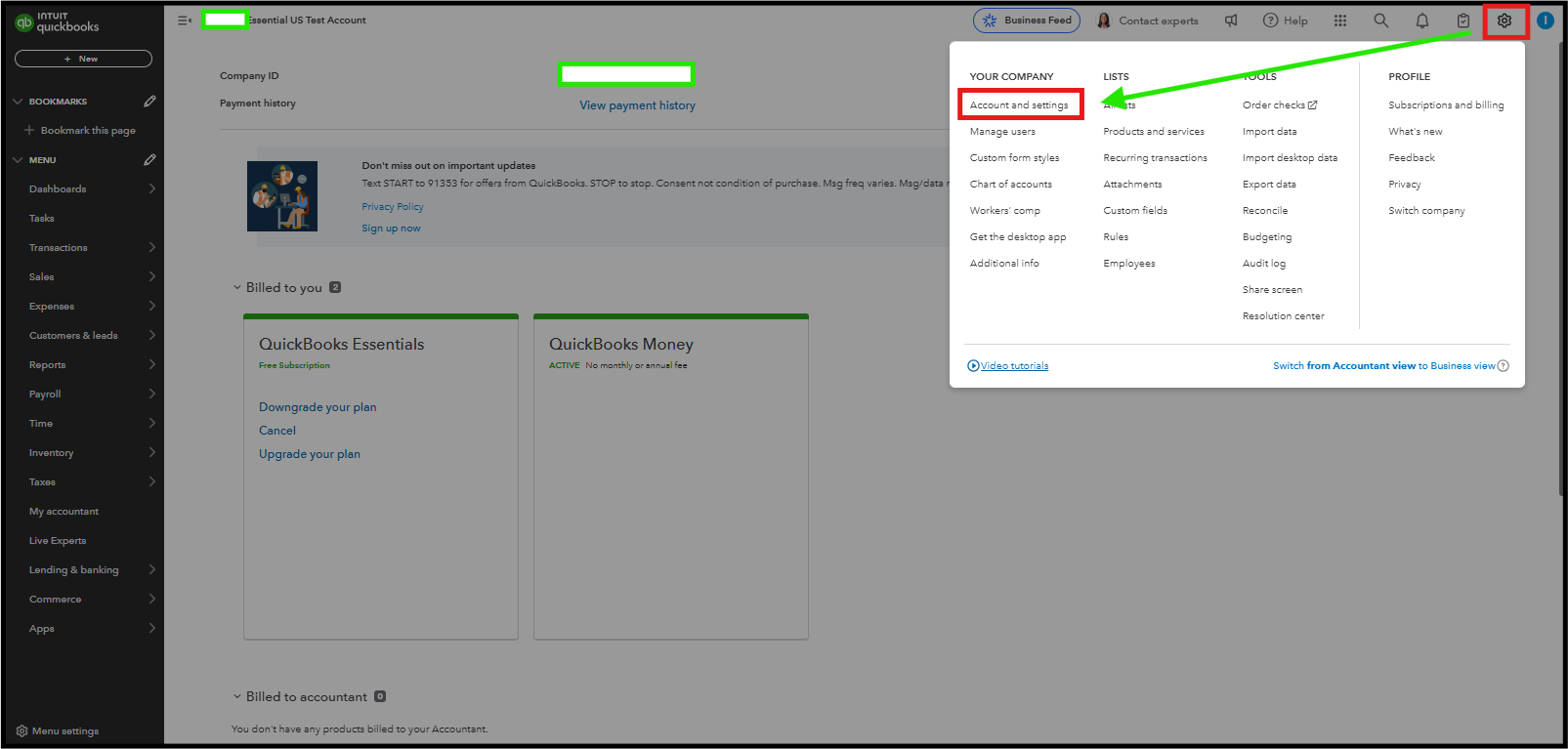Select Recurring transactions
The height and width of the screenshot is (749, 1568).
tap(1155, 158)
